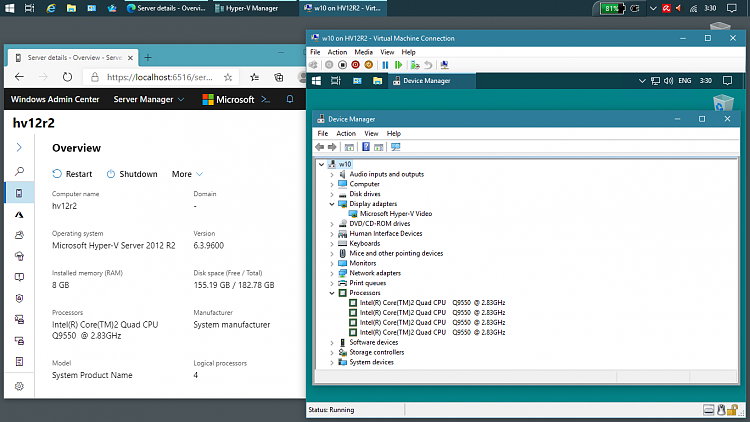Click the browser address bar URL
The image size is (750, 422).
click(x=160, y=77)
